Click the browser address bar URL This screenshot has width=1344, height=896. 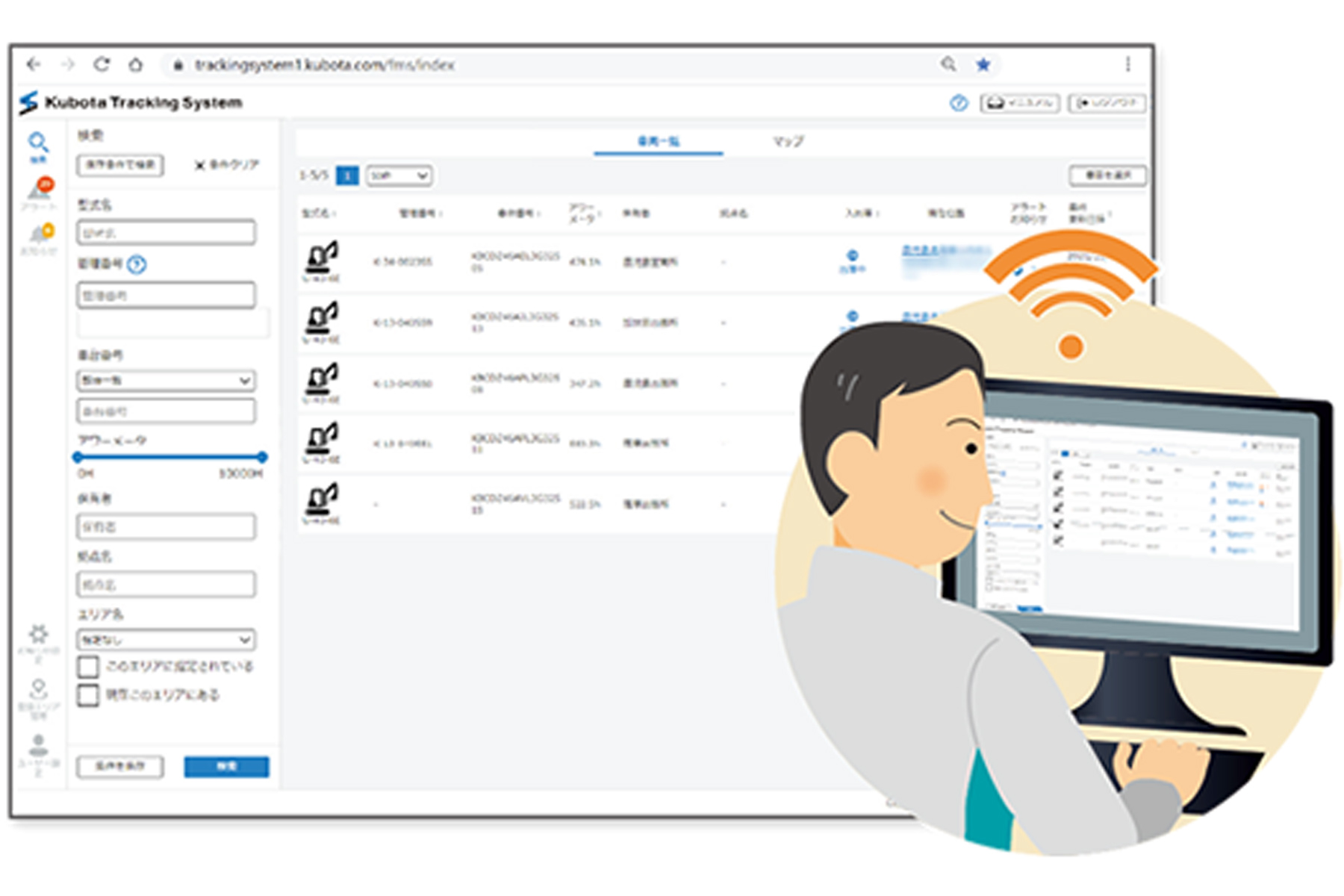(325, 66)
